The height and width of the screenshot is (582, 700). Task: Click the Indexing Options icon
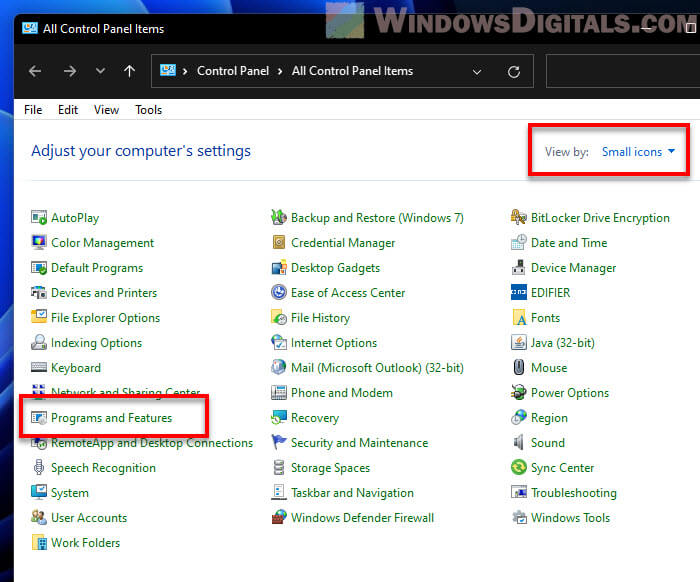[39, 343]
